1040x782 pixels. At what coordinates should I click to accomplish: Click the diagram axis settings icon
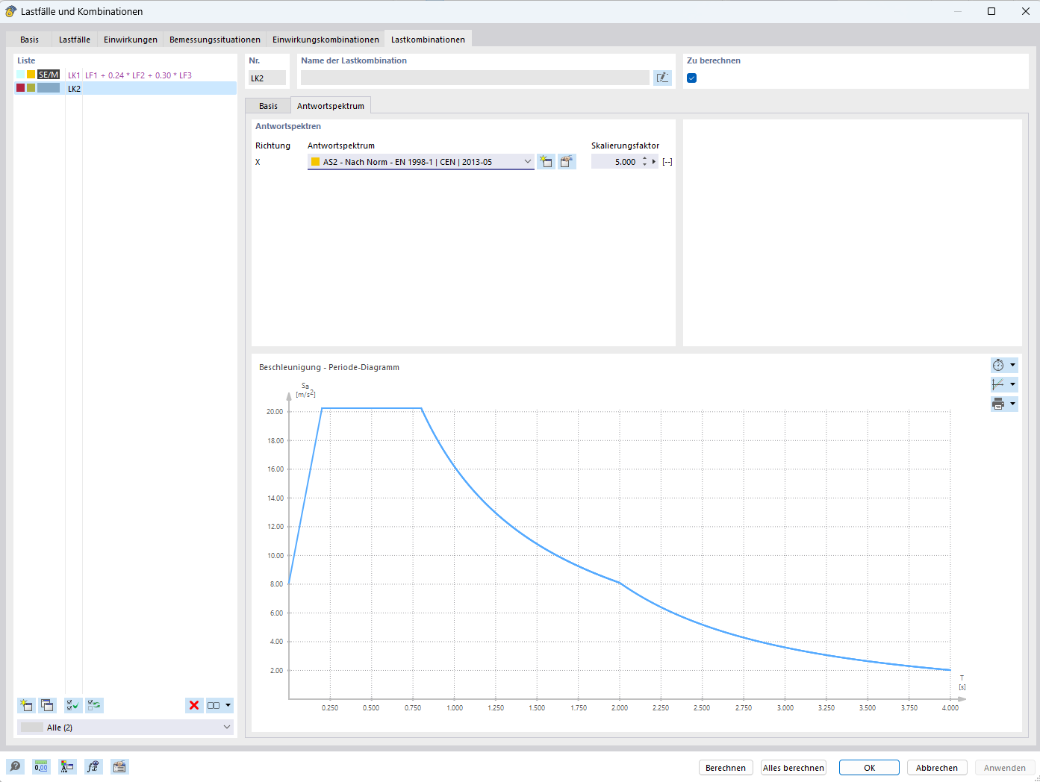coord(998,384)
